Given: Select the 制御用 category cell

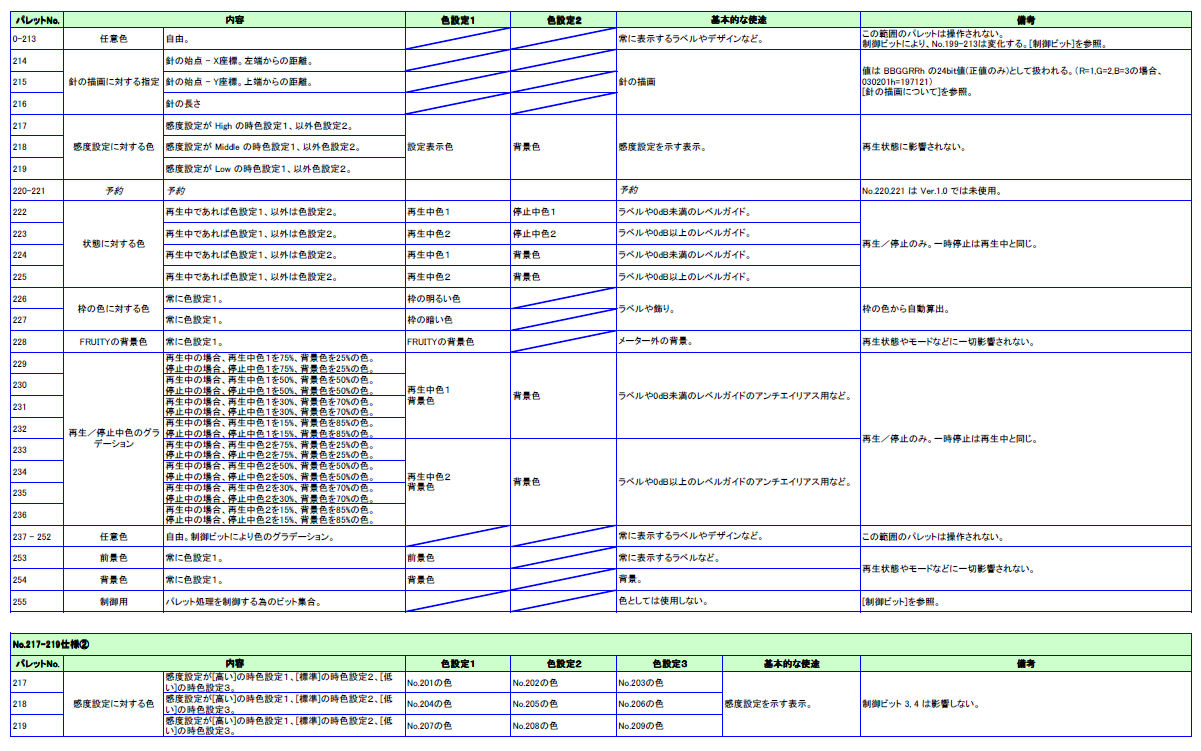Looking at the screenshot, I should coord(113,602).
